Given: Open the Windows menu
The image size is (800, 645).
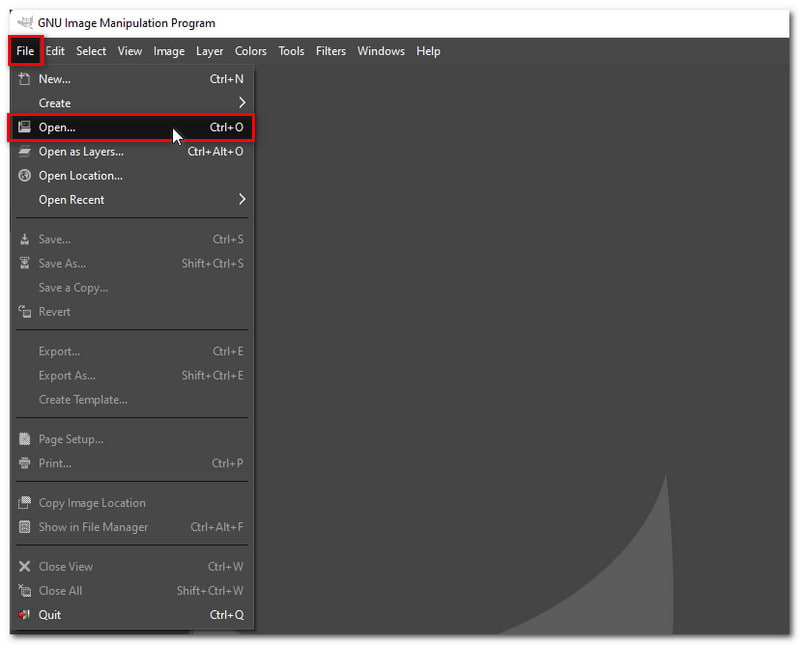Looking at the screenshot, I should (381, 51).
